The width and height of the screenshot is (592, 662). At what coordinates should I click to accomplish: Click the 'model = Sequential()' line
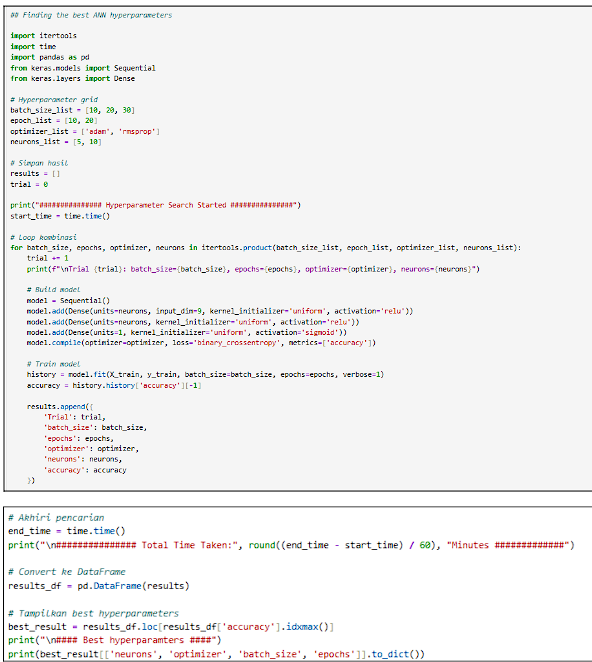click(68, 301)
